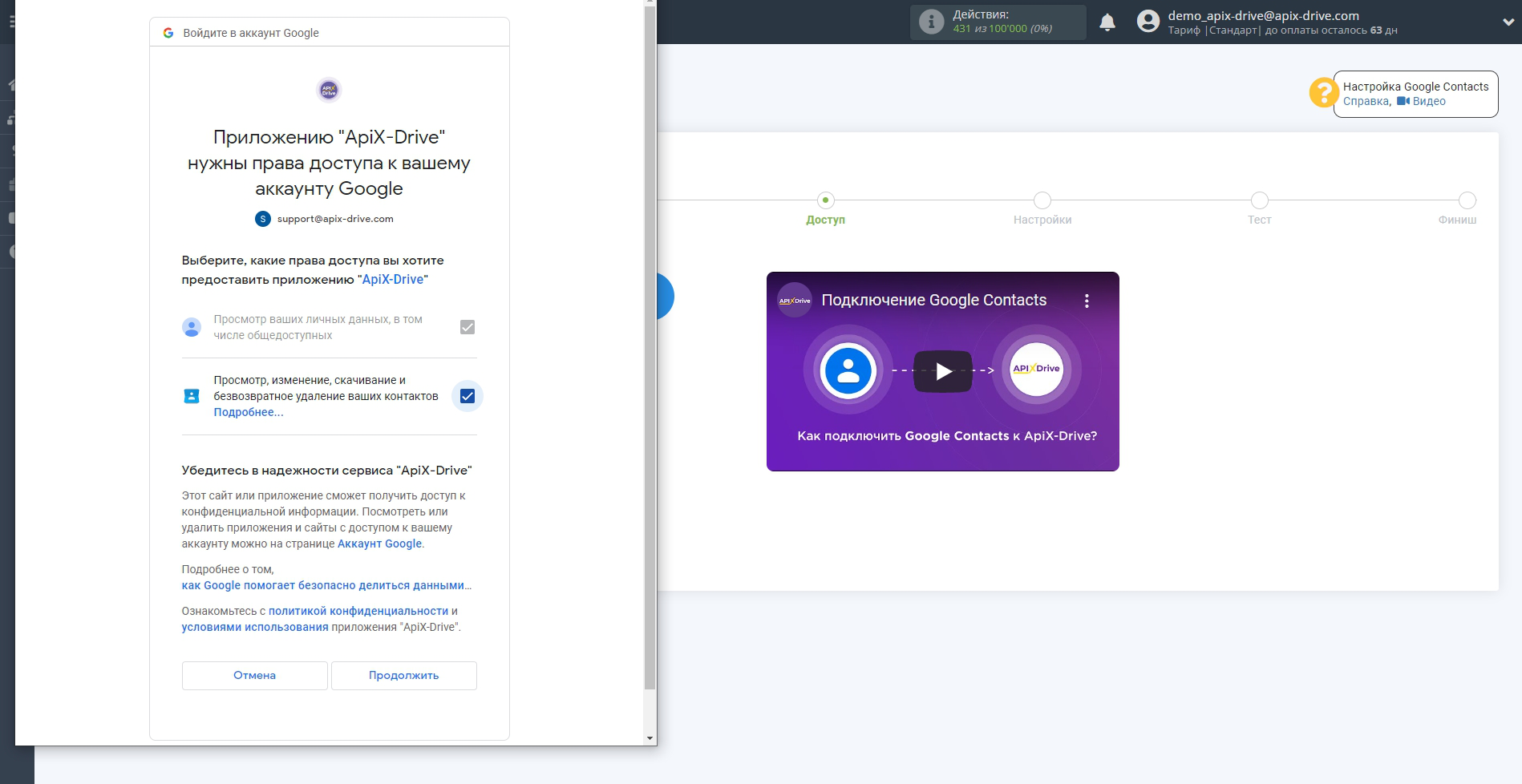Click the popup vertical scrollbar thumb
Image resolution: width=1522 pixels, height=784 pixels.
click(x=650, y=349)
